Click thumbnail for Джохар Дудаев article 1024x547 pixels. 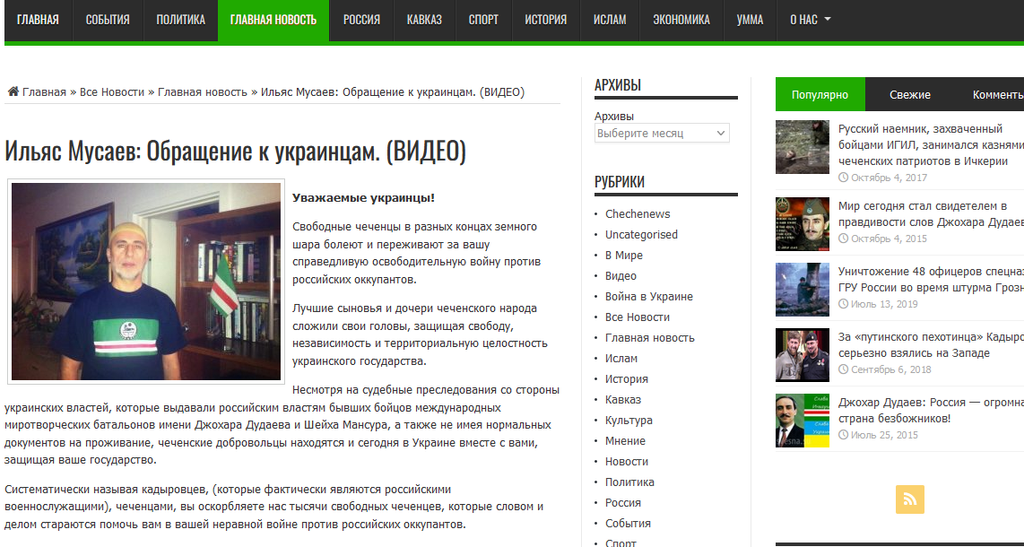[x=802, y=420]
